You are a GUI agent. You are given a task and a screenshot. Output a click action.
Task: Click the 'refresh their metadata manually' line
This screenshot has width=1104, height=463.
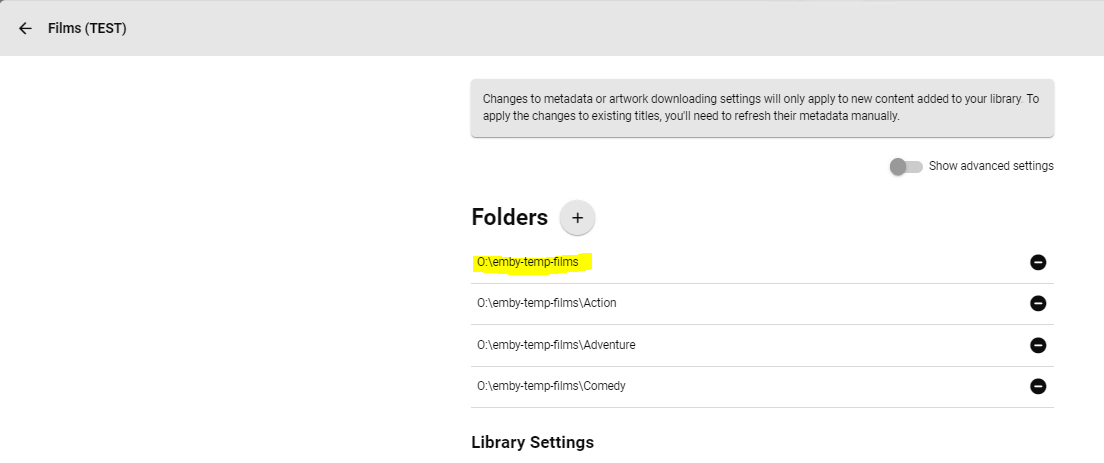click(691, 116)
